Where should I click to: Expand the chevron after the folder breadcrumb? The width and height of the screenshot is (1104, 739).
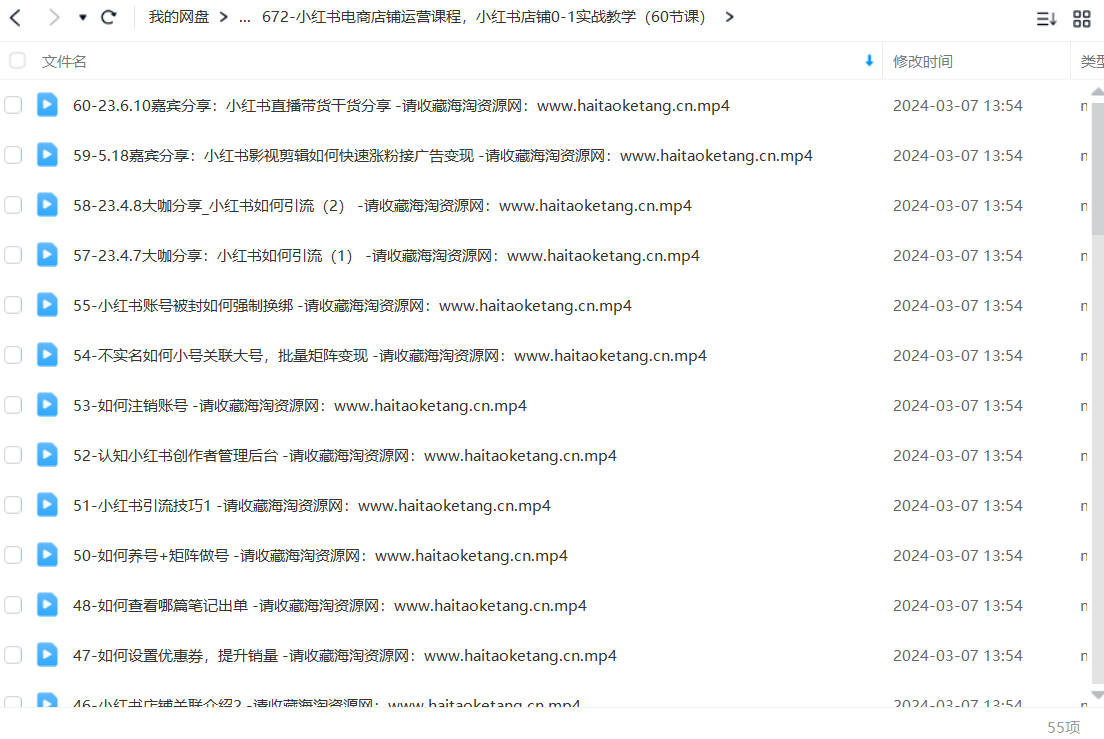point(729,17)
